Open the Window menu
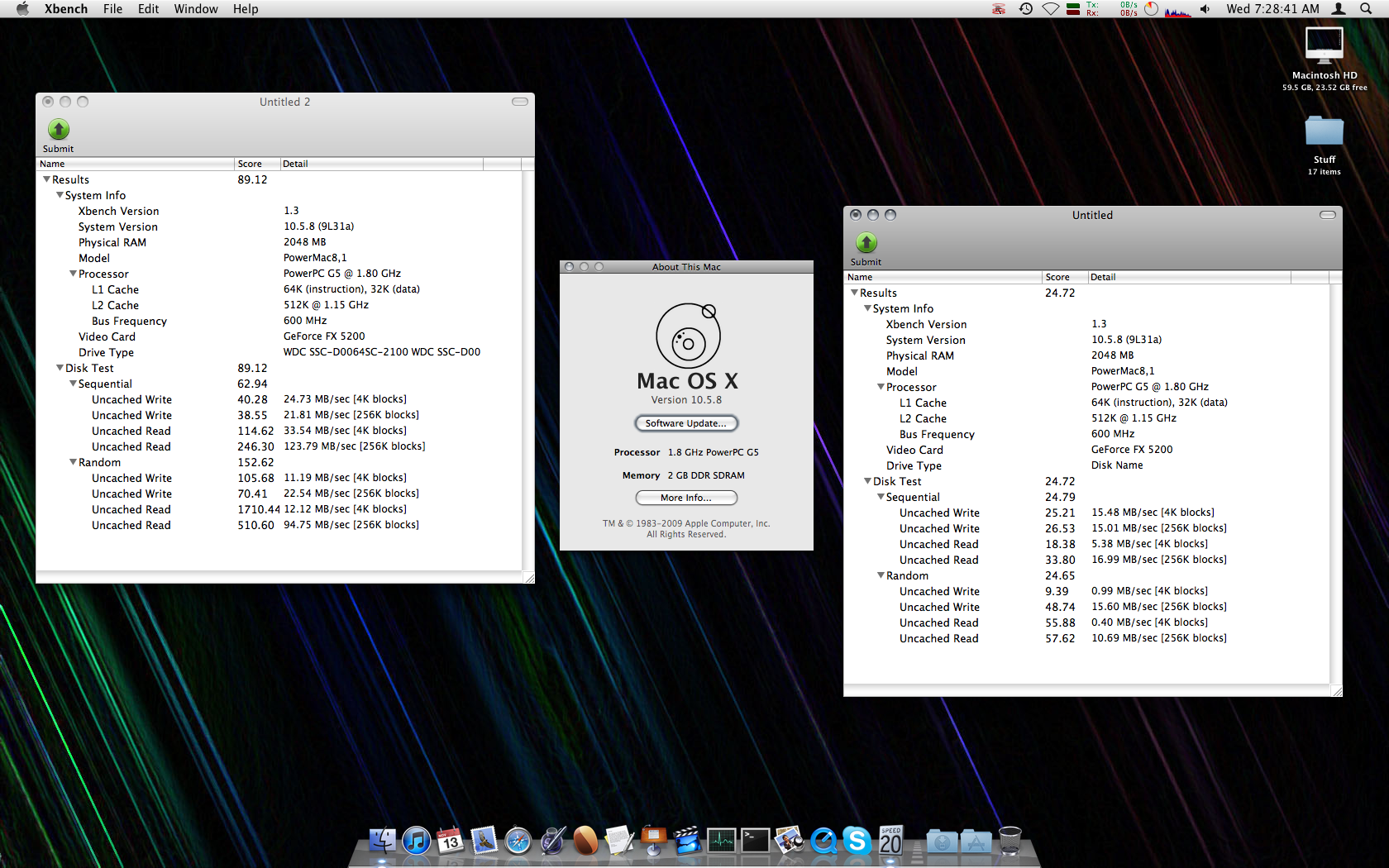This screenshot has height=868, width=1389. 196,8
